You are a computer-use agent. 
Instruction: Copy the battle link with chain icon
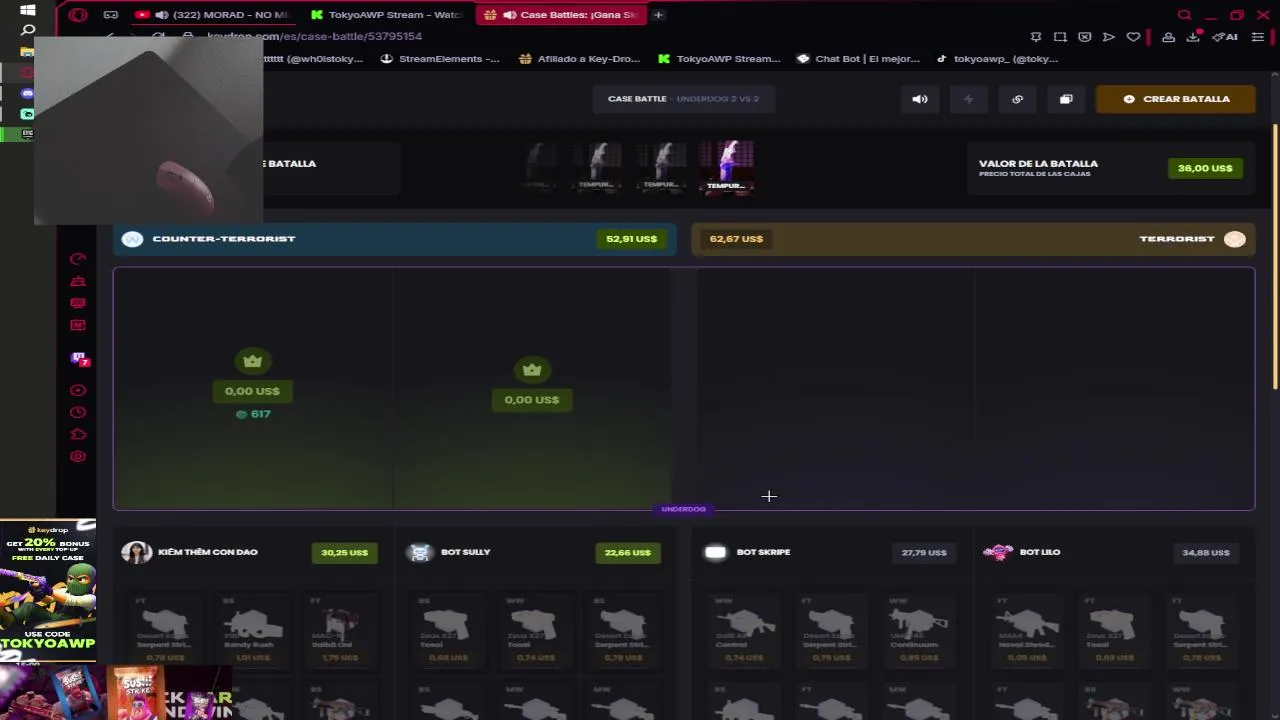point(1017,99)
